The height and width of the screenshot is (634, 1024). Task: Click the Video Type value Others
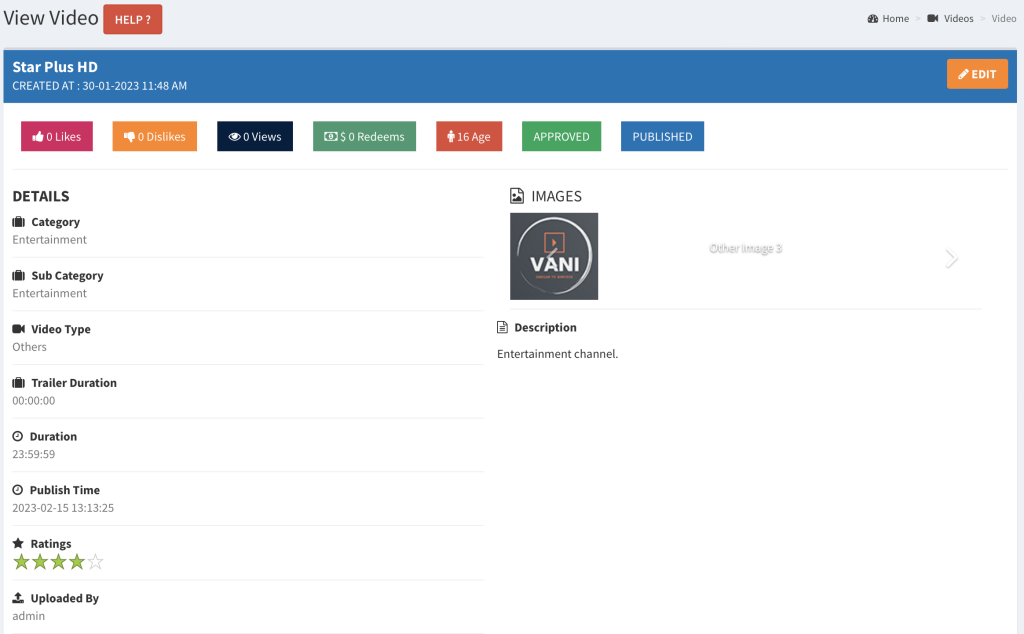[x=29, y=347]
